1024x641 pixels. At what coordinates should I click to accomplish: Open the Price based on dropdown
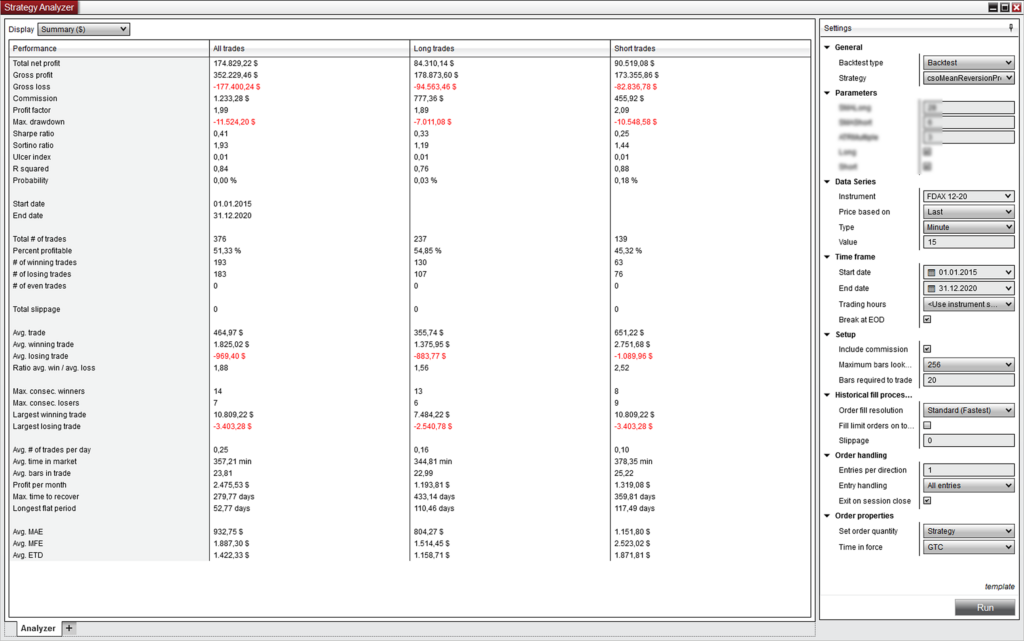click(x=968, y=211)
